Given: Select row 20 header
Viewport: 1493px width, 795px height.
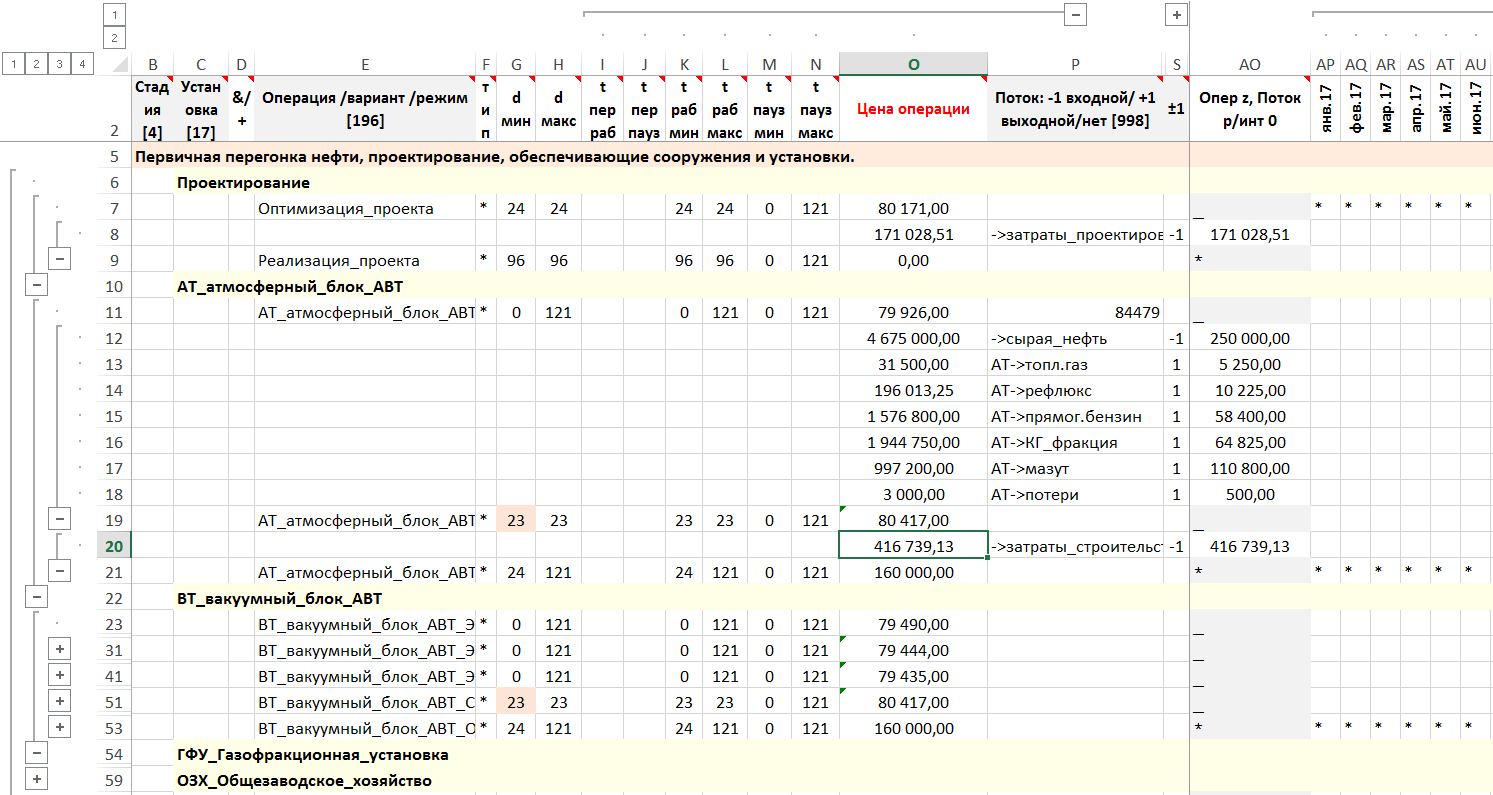Looking at the screenshot, I should (114, 546).
